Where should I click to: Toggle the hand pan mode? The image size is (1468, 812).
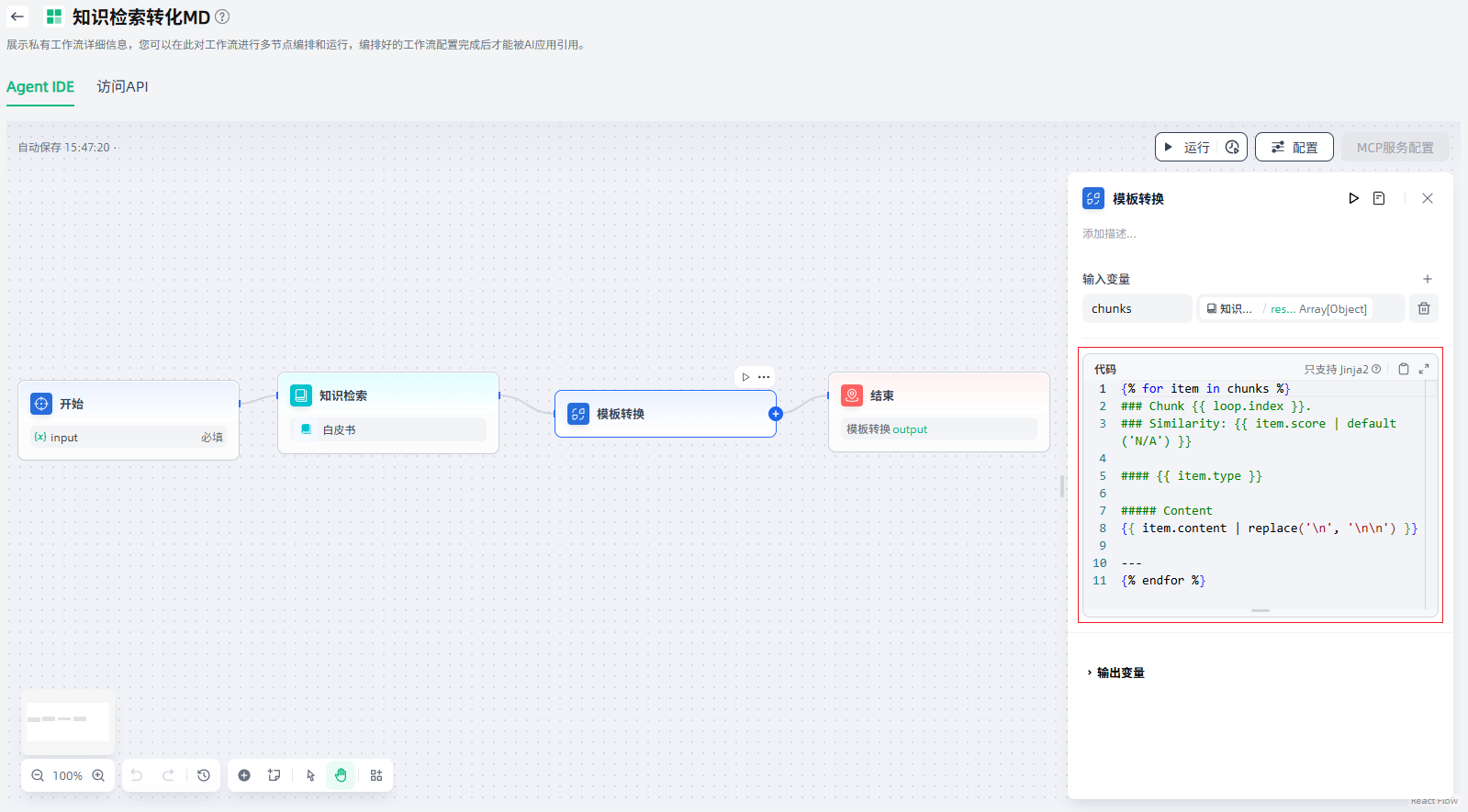(x=341, y=775)
